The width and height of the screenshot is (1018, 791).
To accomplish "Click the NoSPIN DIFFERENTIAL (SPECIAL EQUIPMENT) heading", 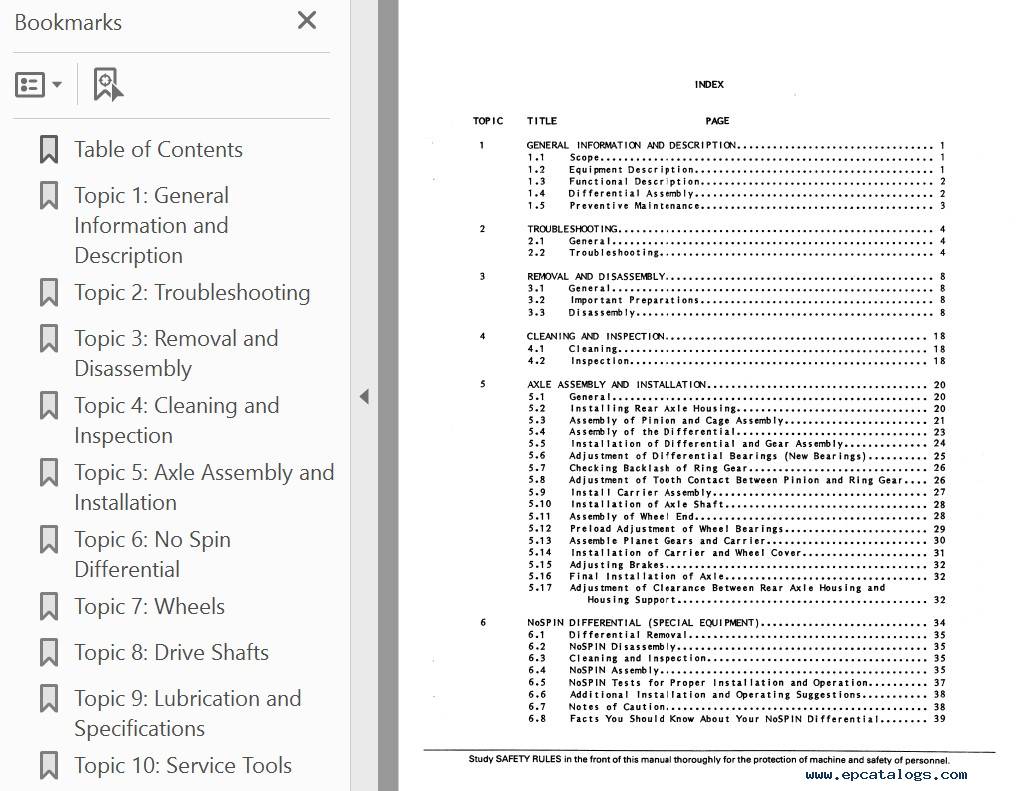I will point(736,623).
